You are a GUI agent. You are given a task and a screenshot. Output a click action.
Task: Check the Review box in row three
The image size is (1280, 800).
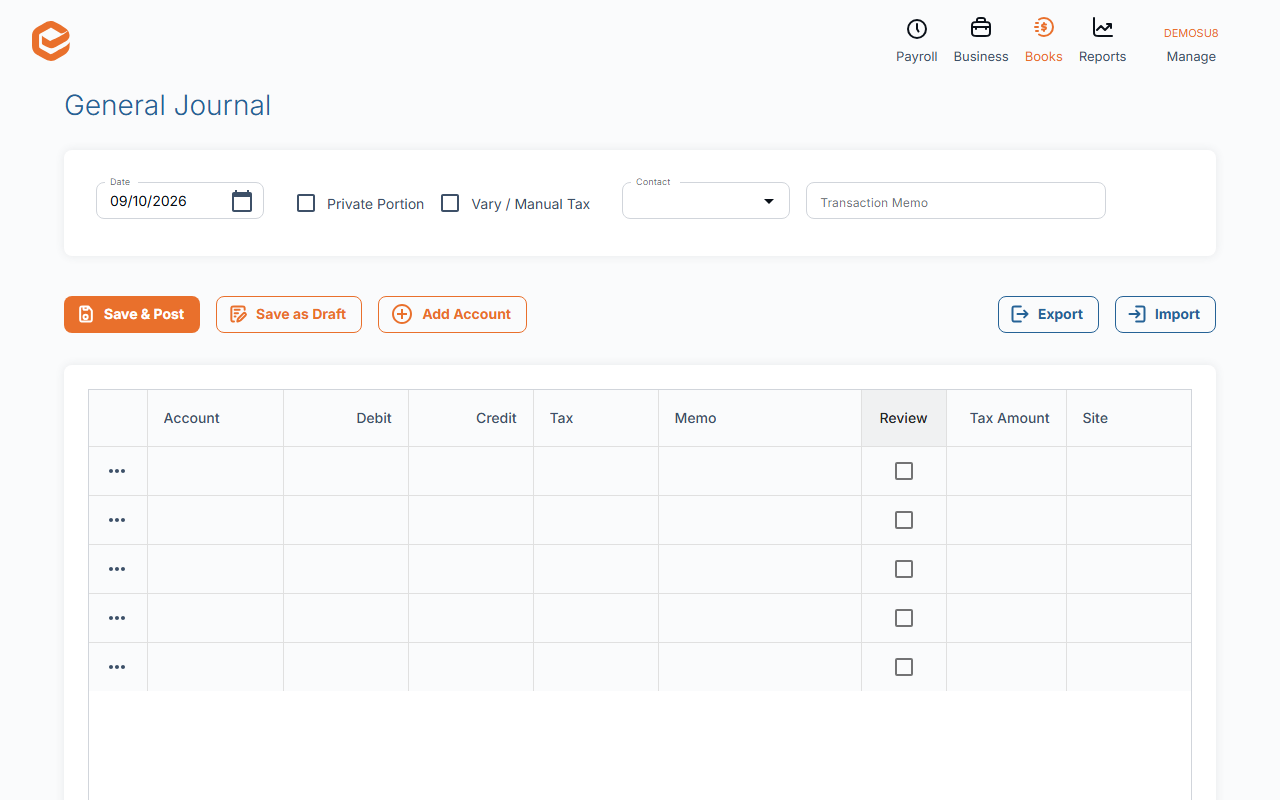904,569
